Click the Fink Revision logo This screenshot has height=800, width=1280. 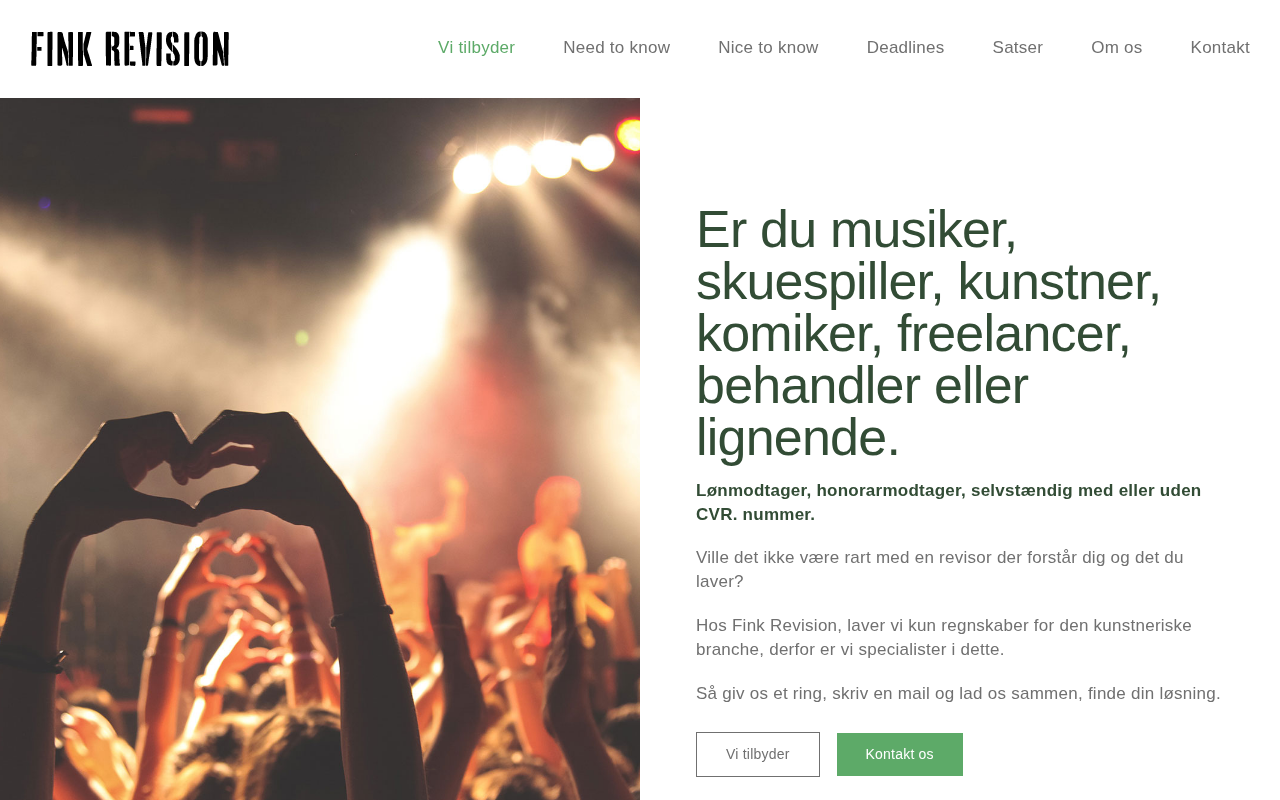[130, 49]
